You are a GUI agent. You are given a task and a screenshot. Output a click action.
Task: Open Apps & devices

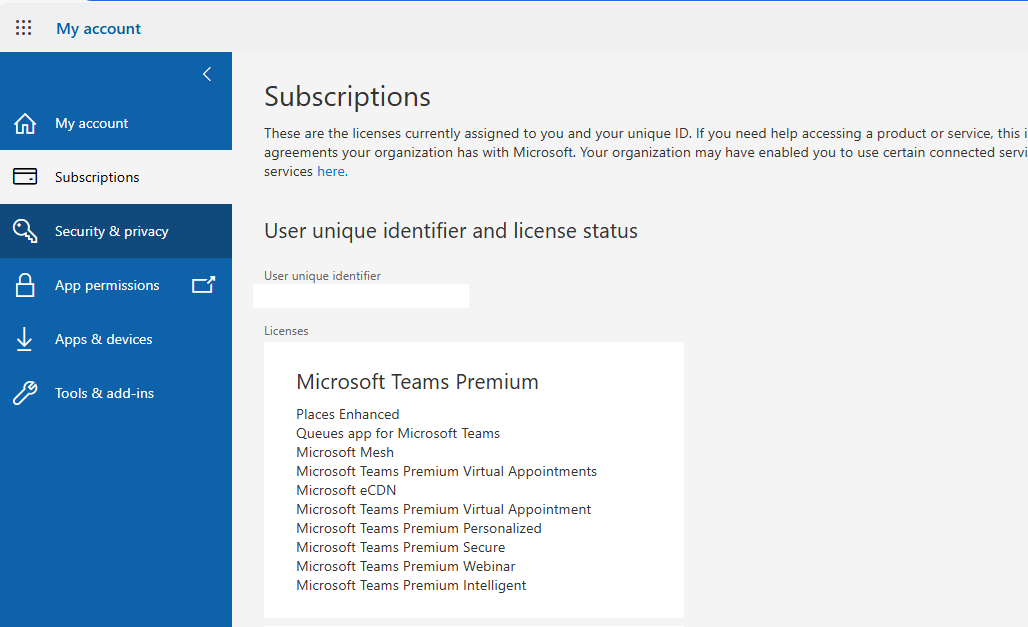[116, 339]
